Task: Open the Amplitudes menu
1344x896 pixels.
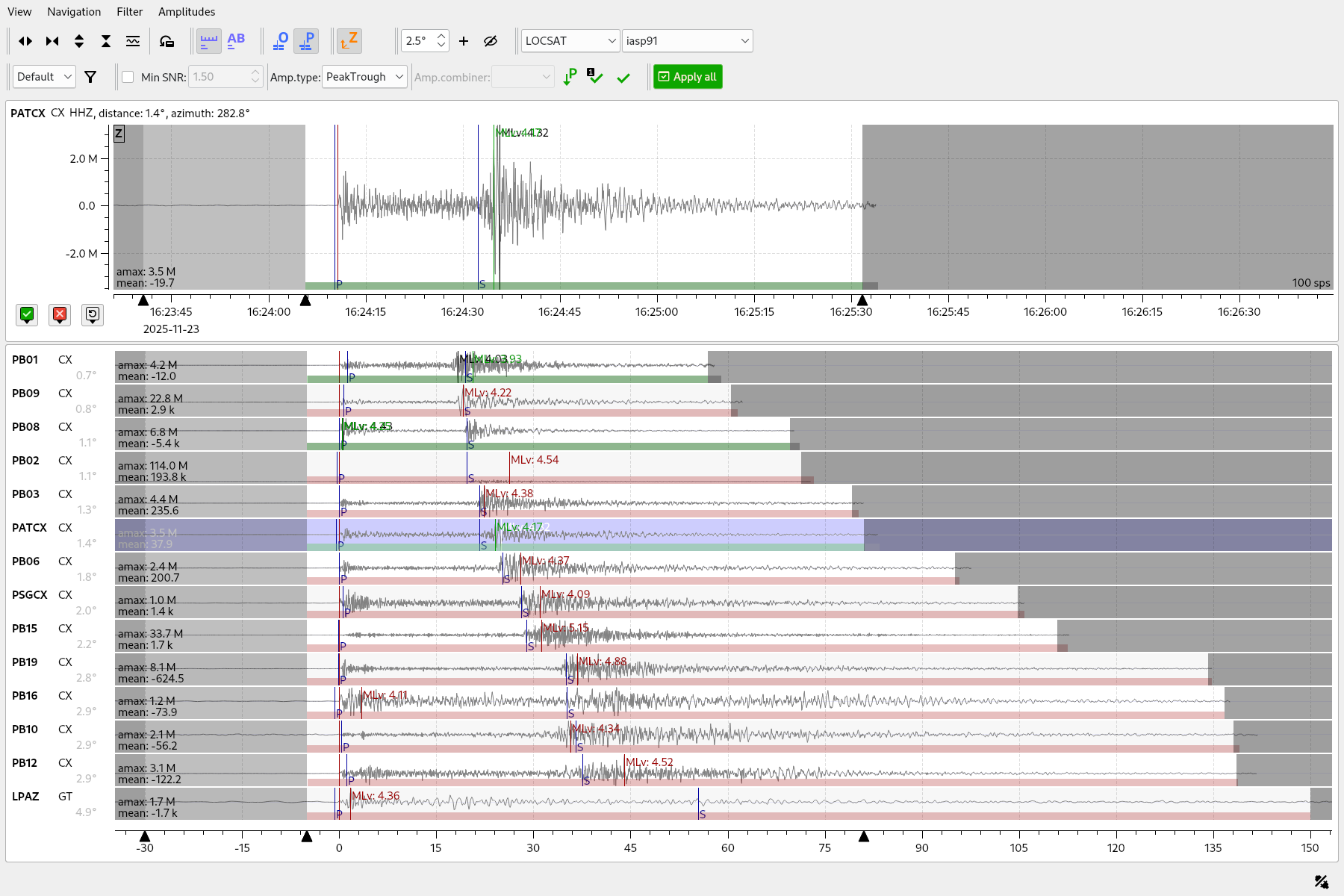Action: (187, 12)
